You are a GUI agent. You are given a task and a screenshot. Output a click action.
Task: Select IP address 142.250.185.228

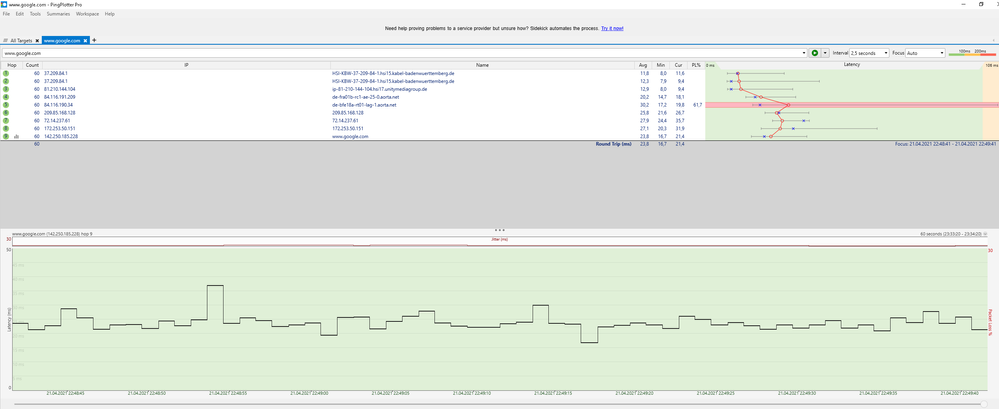(x=61, y=136)
